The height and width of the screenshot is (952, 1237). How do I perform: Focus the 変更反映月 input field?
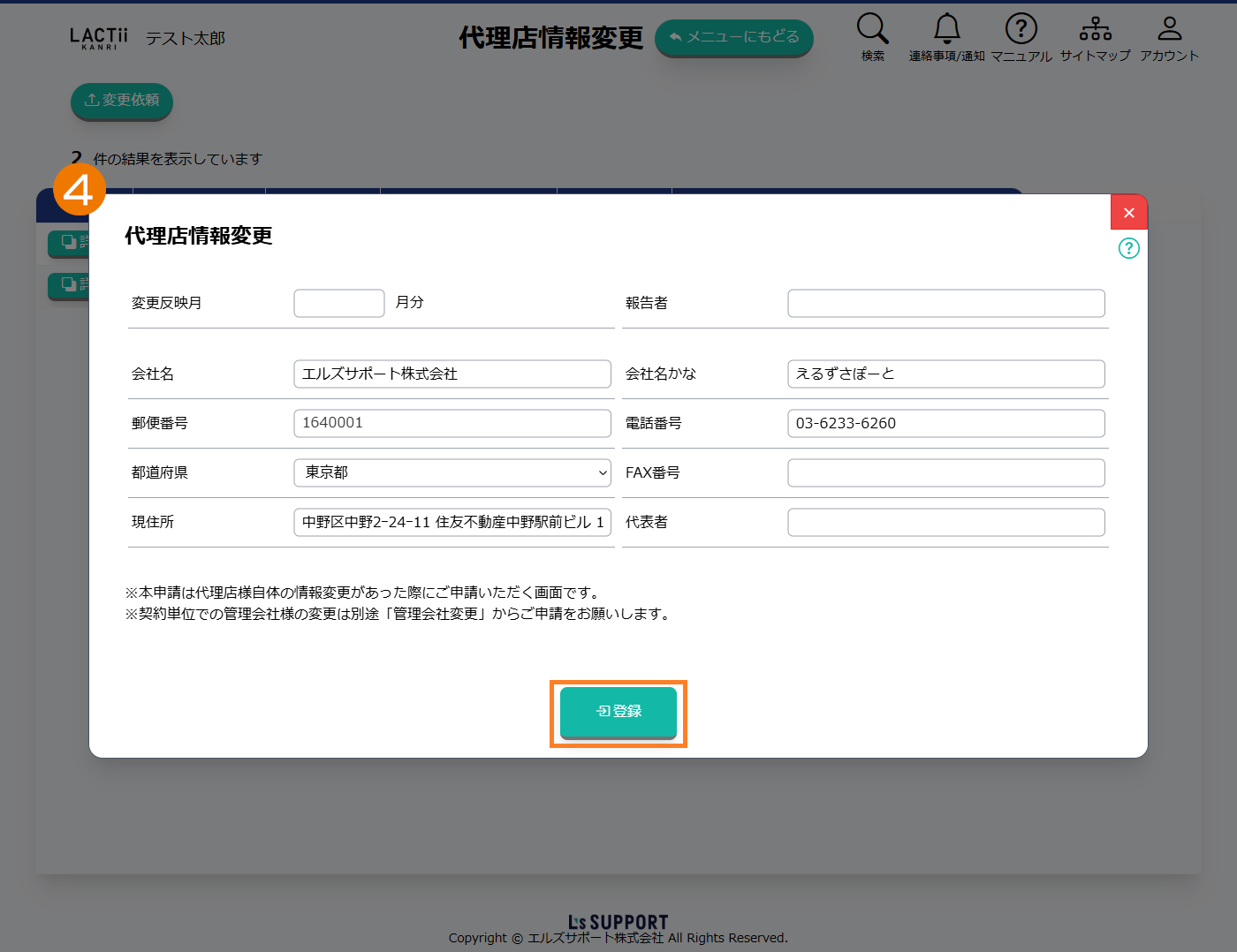coord(339,303)
